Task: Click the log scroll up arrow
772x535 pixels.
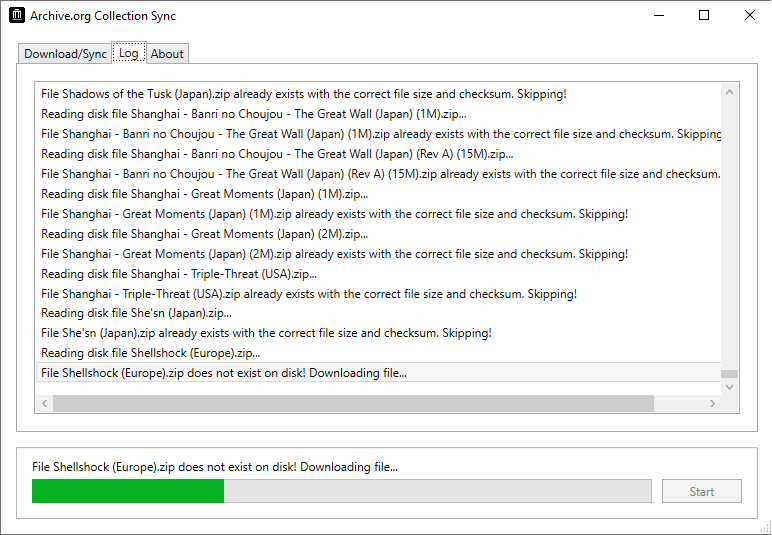Action: coord(729,93)
